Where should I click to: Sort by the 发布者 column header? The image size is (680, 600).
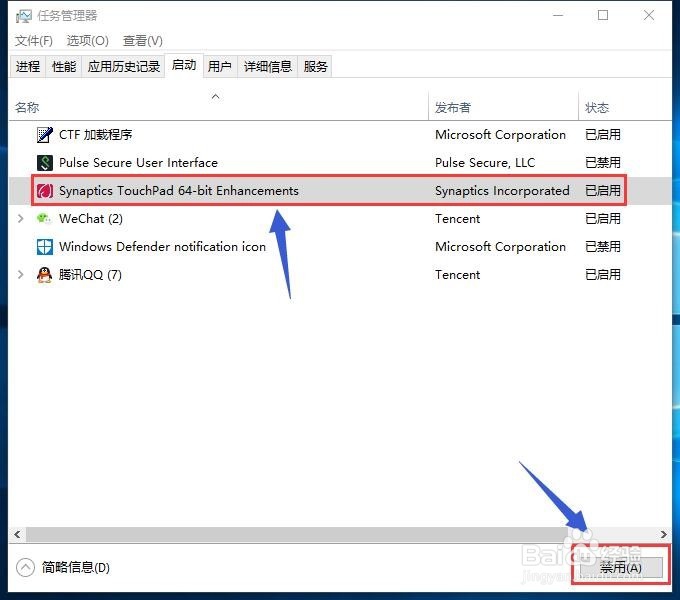(503, 107)
